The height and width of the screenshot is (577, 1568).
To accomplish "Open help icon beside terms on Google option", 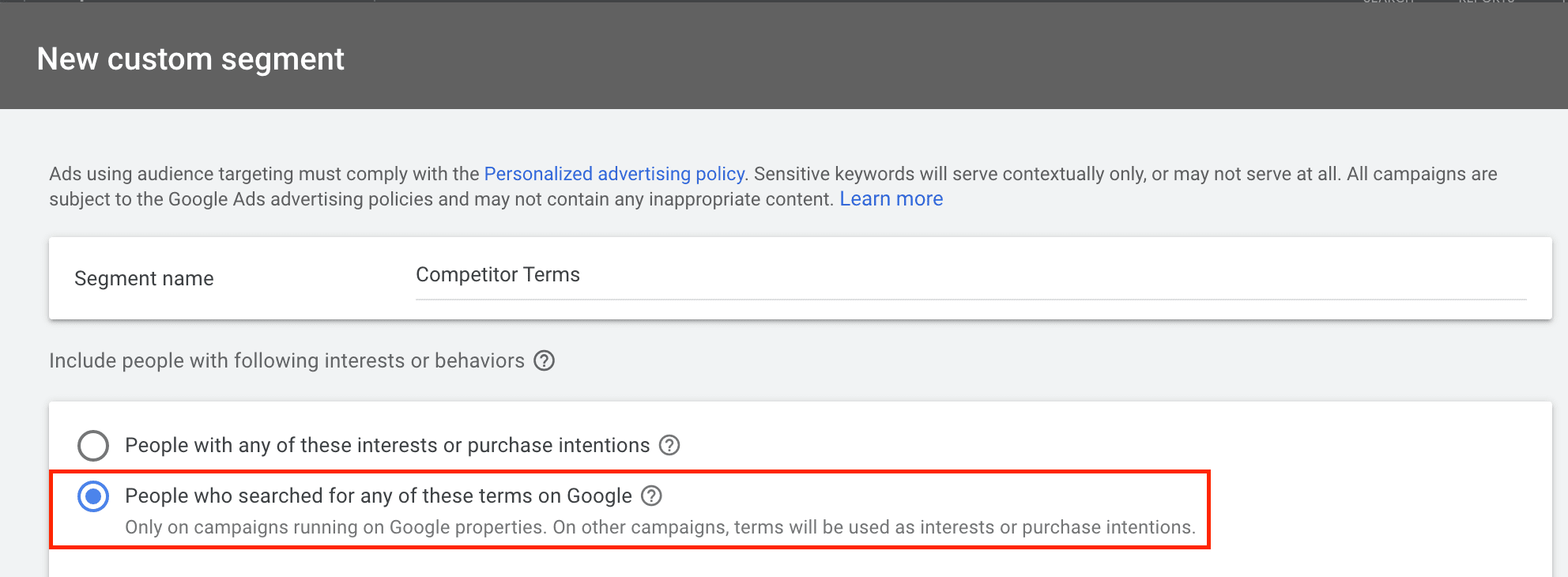I will [x=651, y=496].
